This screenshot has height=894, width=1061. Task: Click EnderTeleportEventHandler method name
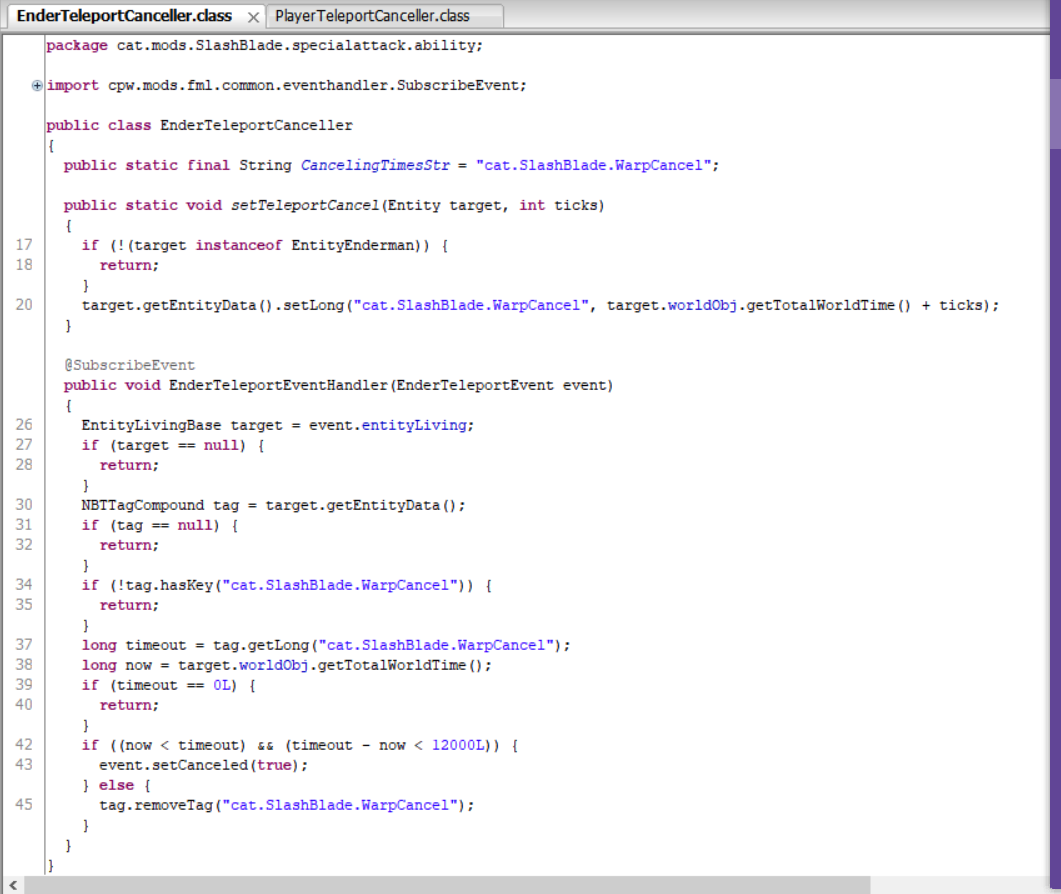(278, 385)
